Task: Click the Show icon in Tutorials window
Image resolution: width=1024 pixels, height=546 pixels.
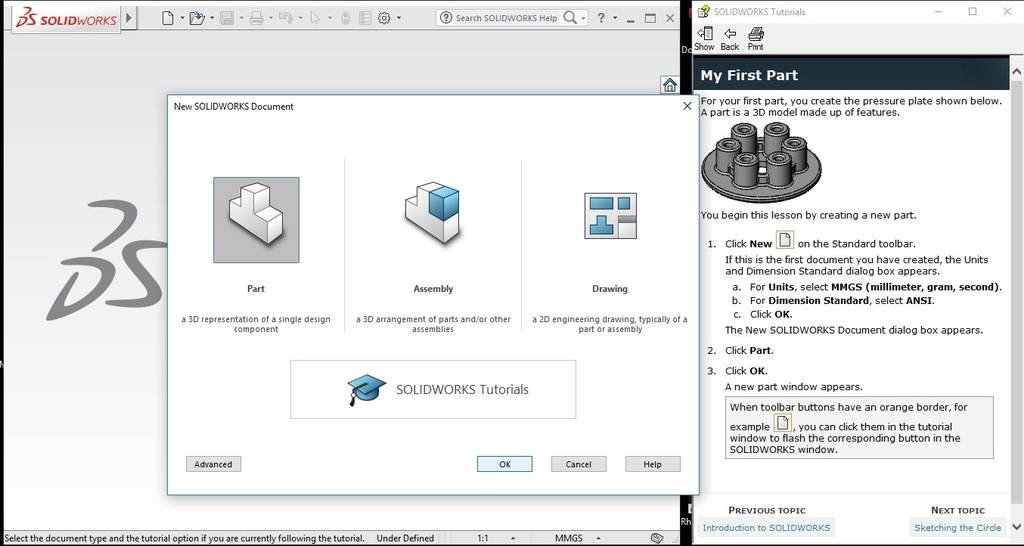Action: pyautogui.click(x=704, y=39)
